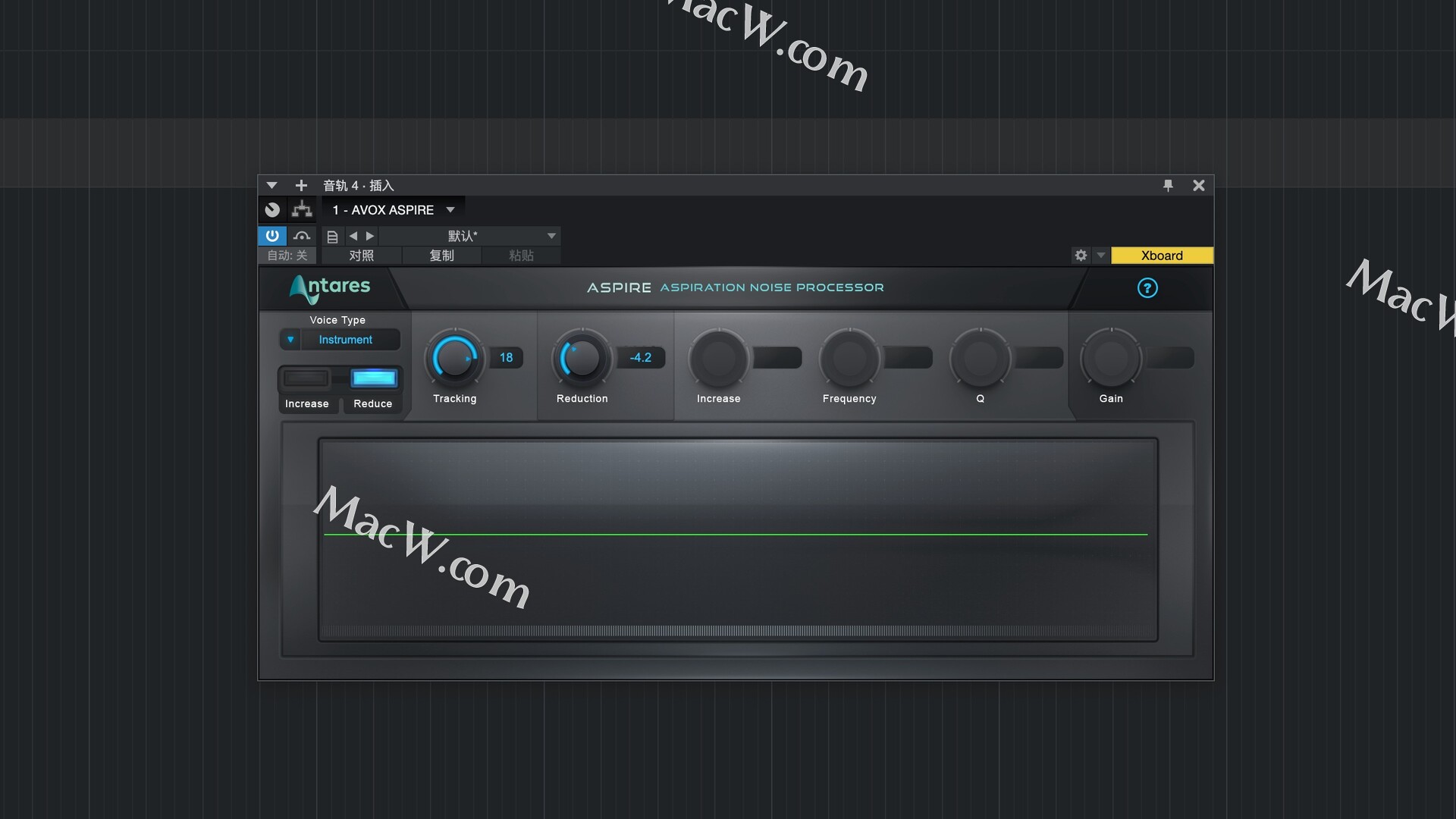Toggle the plugin power bypass button
The width and height of the screenshot is (1456, 819).
pyautogui.click(x=272, y=236)
